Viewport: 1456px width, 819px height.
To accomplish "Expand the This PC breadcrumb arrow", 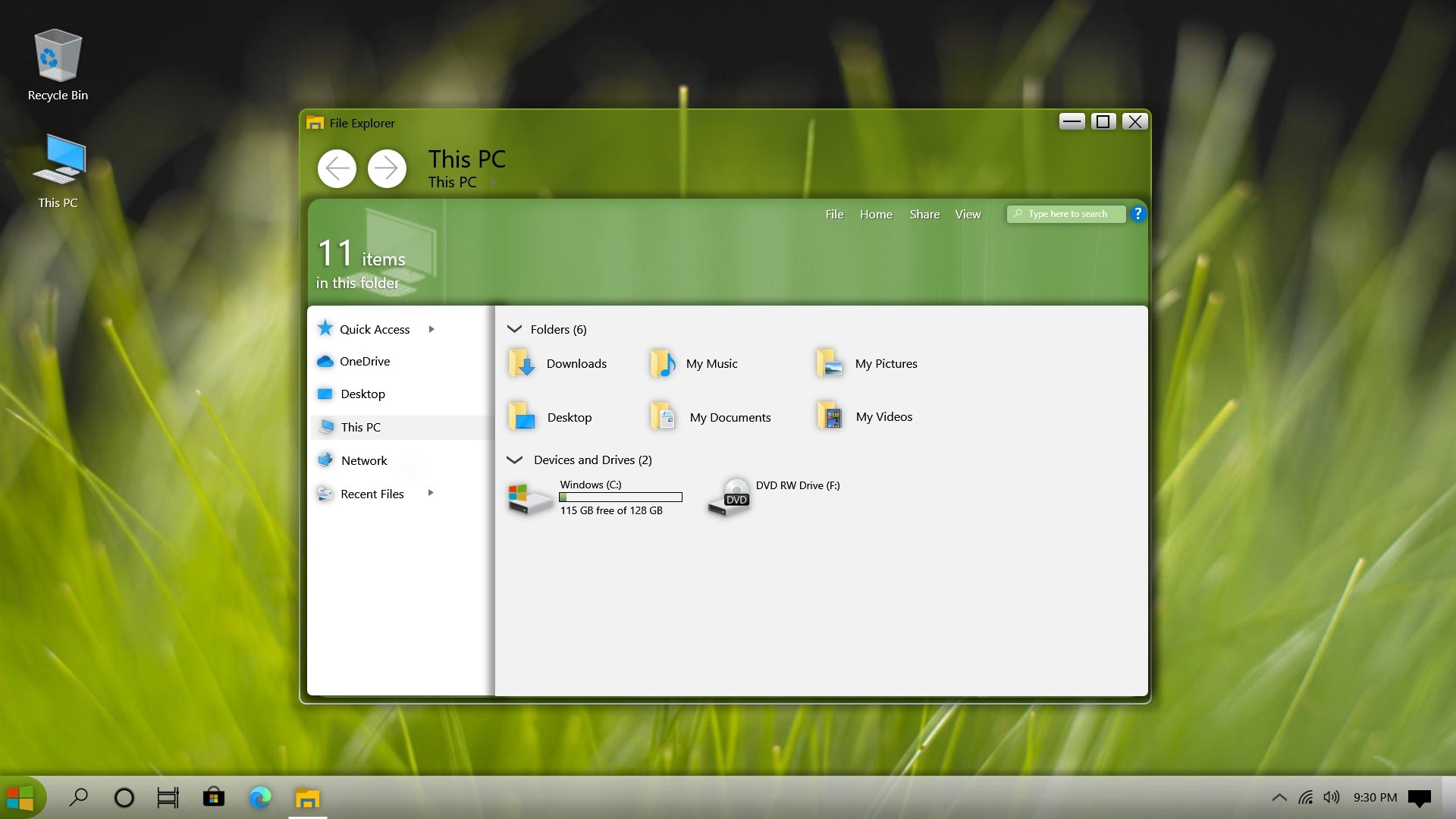I will click(x=493, y=182).
